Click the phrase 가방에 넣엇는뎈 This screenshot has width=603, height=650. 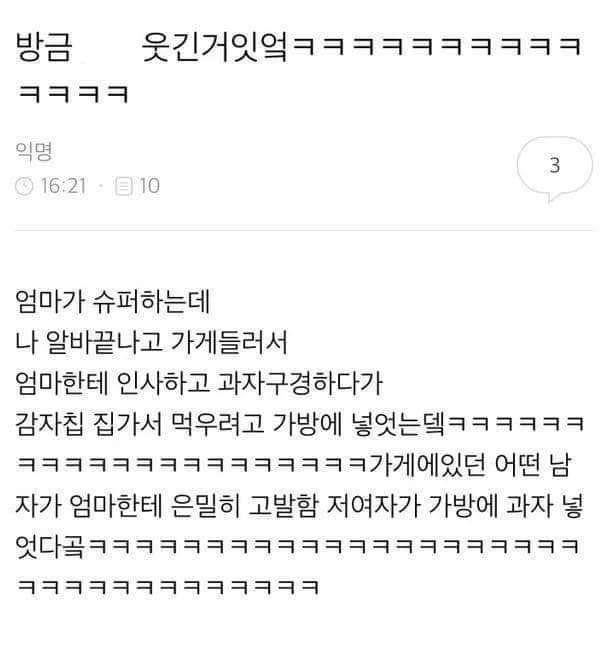click(359, 424)
